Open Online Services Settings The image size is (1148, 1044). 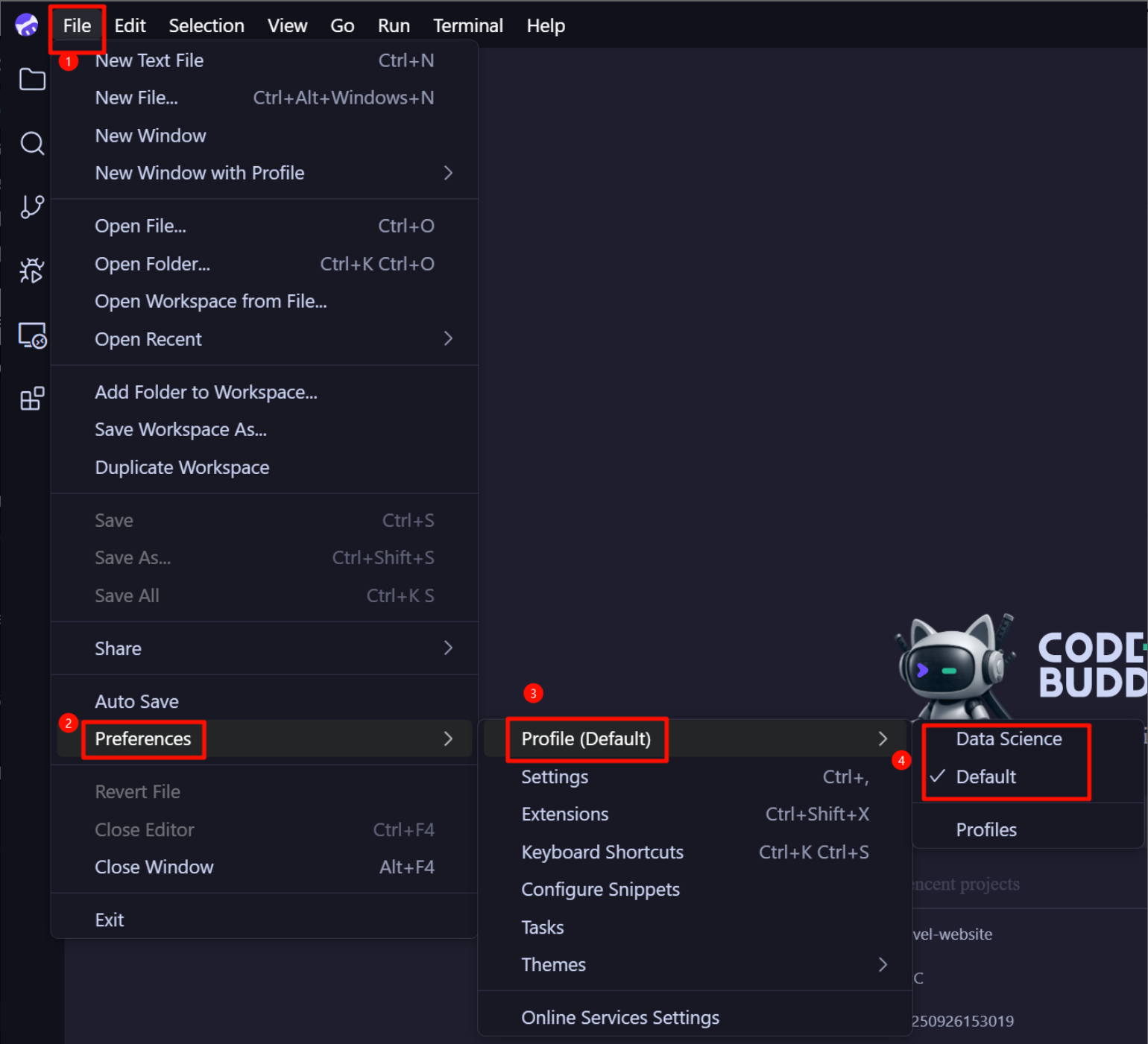click(619, 1016)
